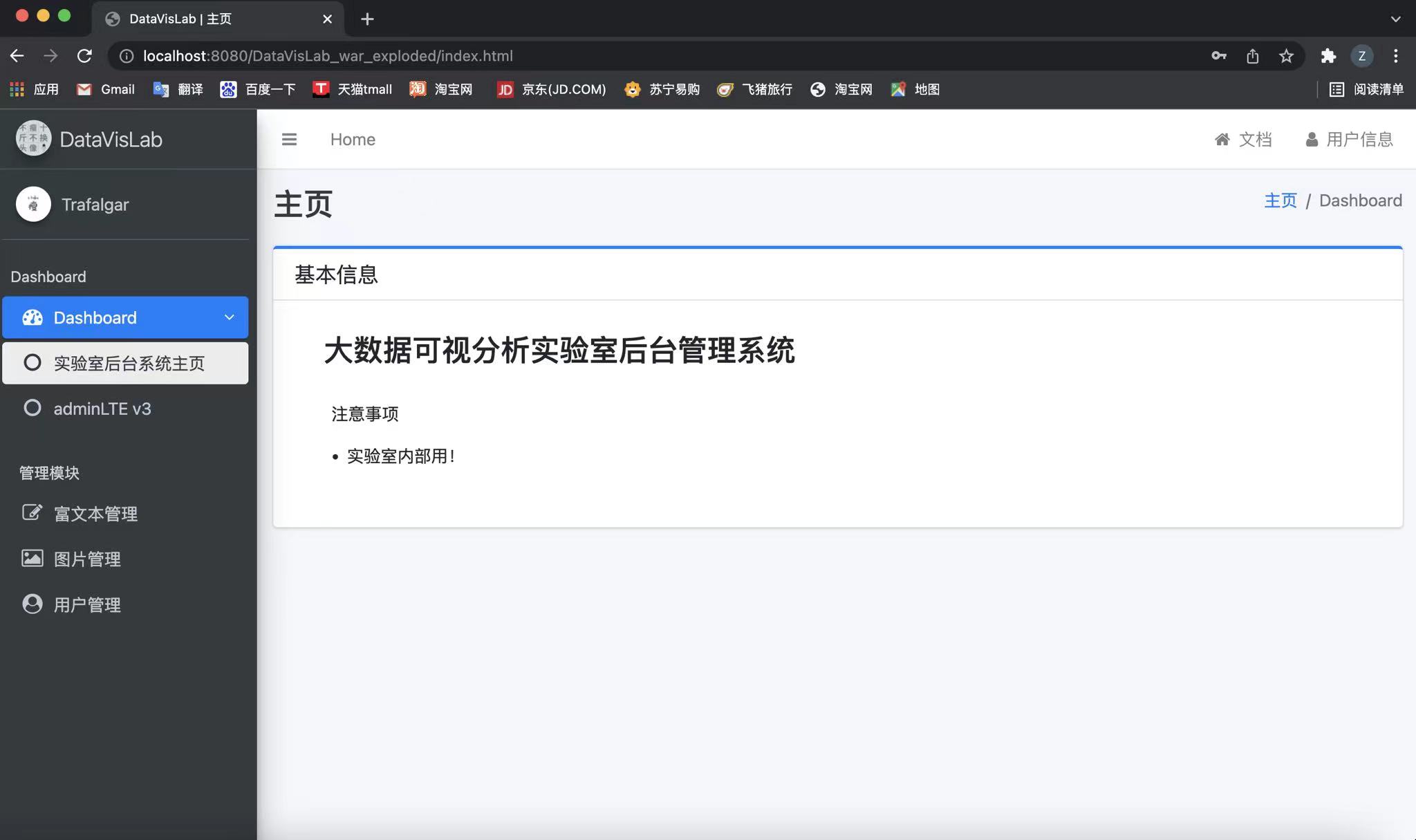Screen dimensions: 1416x840
Task: Open 用户管理 in the sidebar
Action: click(88, 604)
